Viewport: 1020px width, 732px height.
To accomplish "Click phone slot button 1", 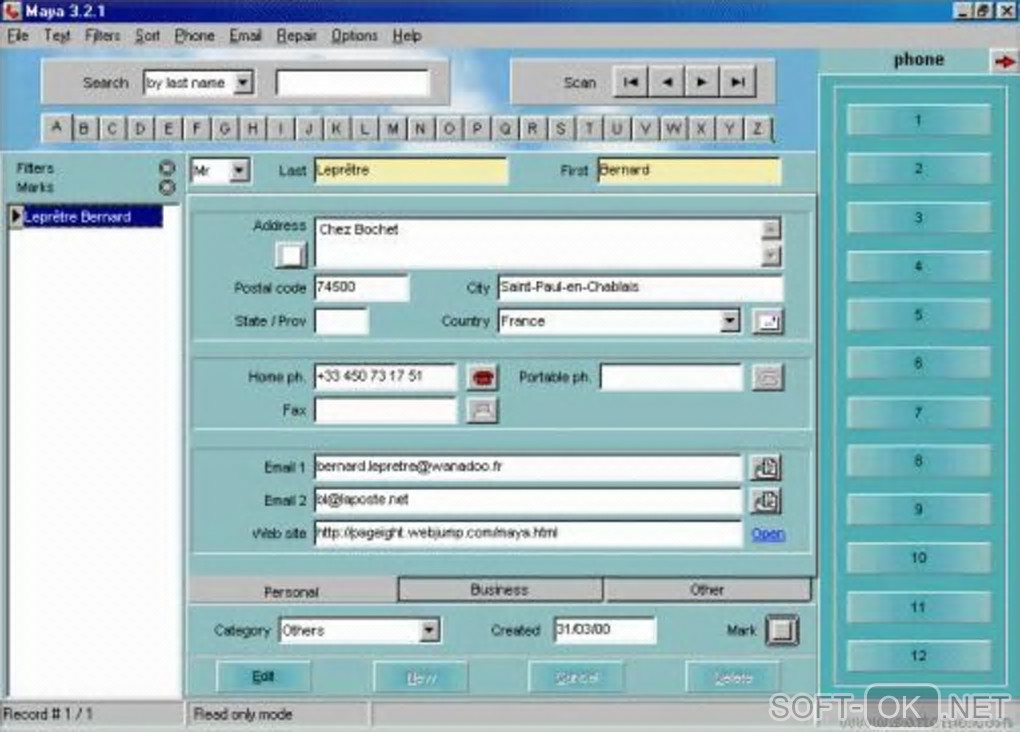I will [x=919, y=120].
